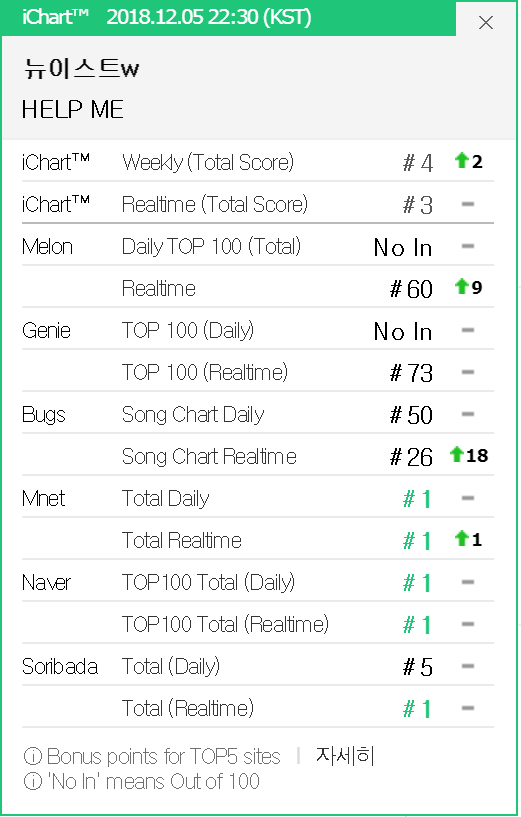Viewport: 521px width, 817px height.
Task: Click Naver TOP100 Total (Realtime) #1 rank
Action: click(x=417, y=625)
